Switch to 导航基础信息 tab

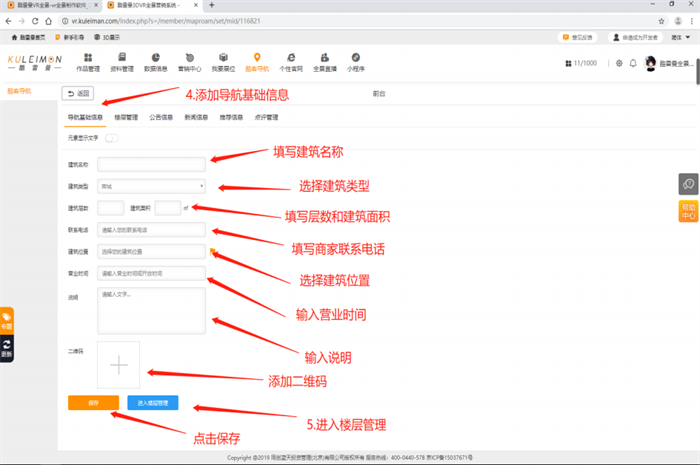tap(85, 117)
